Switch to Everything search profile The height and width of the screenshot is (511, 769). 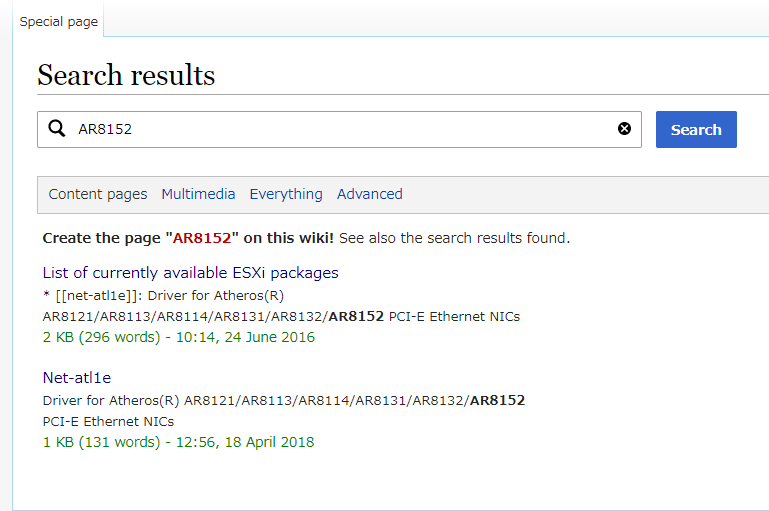click(286, 194)
